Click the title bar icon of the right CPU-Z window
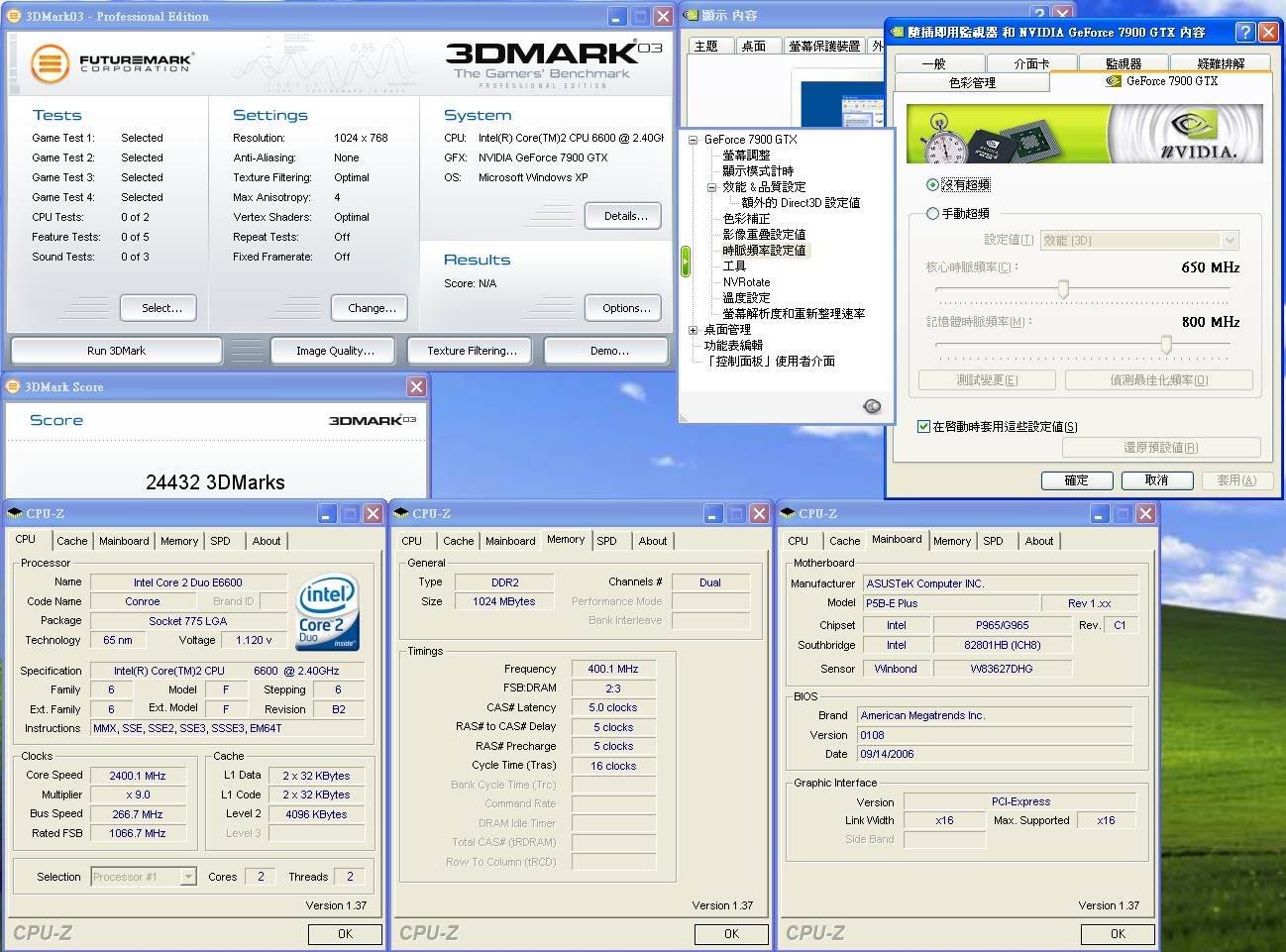The height and width of the screenshot is (952, 1286). pyautogui.click(x=788, y=513)
